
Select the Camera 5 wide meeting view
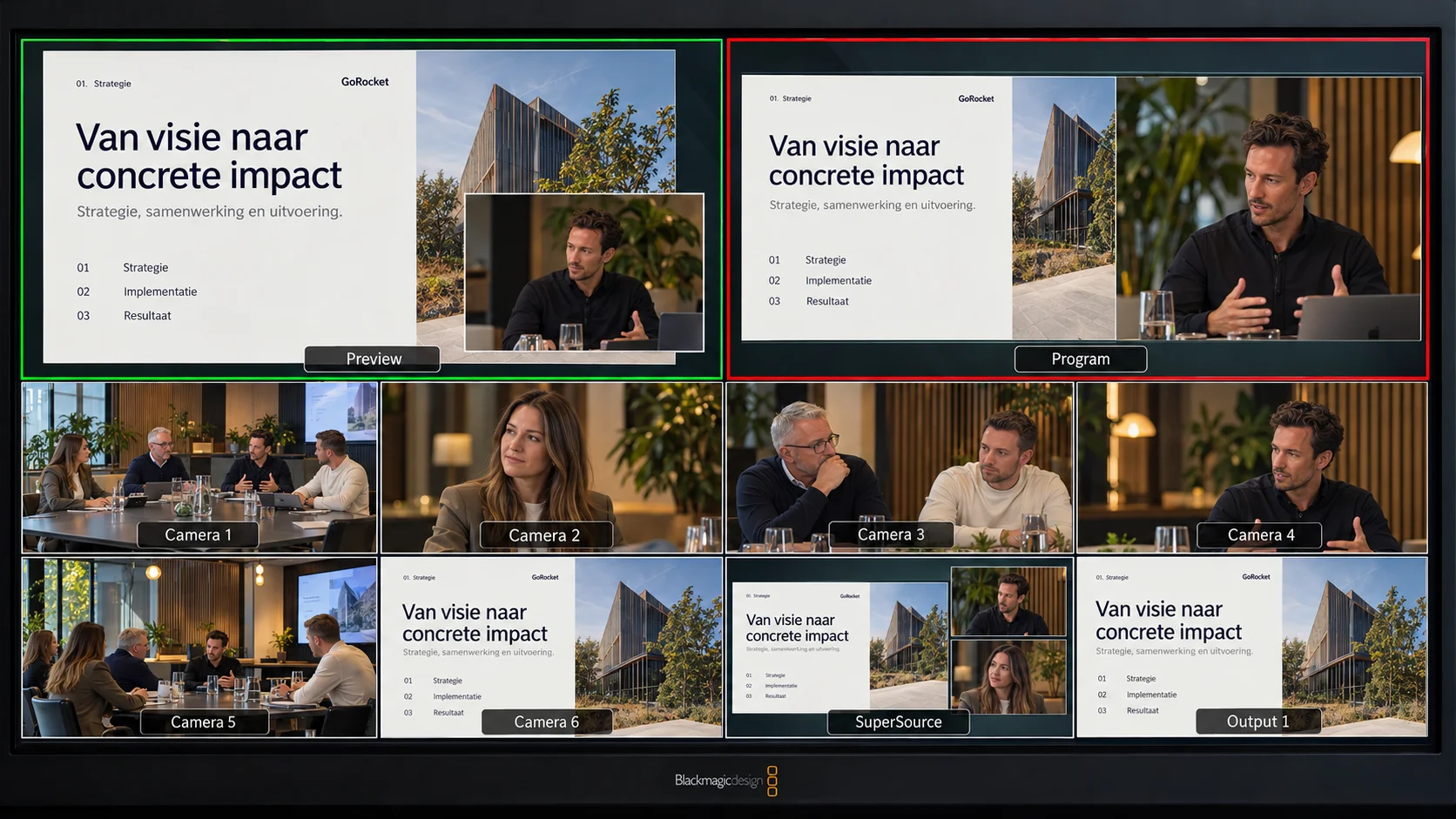[199, 648]
